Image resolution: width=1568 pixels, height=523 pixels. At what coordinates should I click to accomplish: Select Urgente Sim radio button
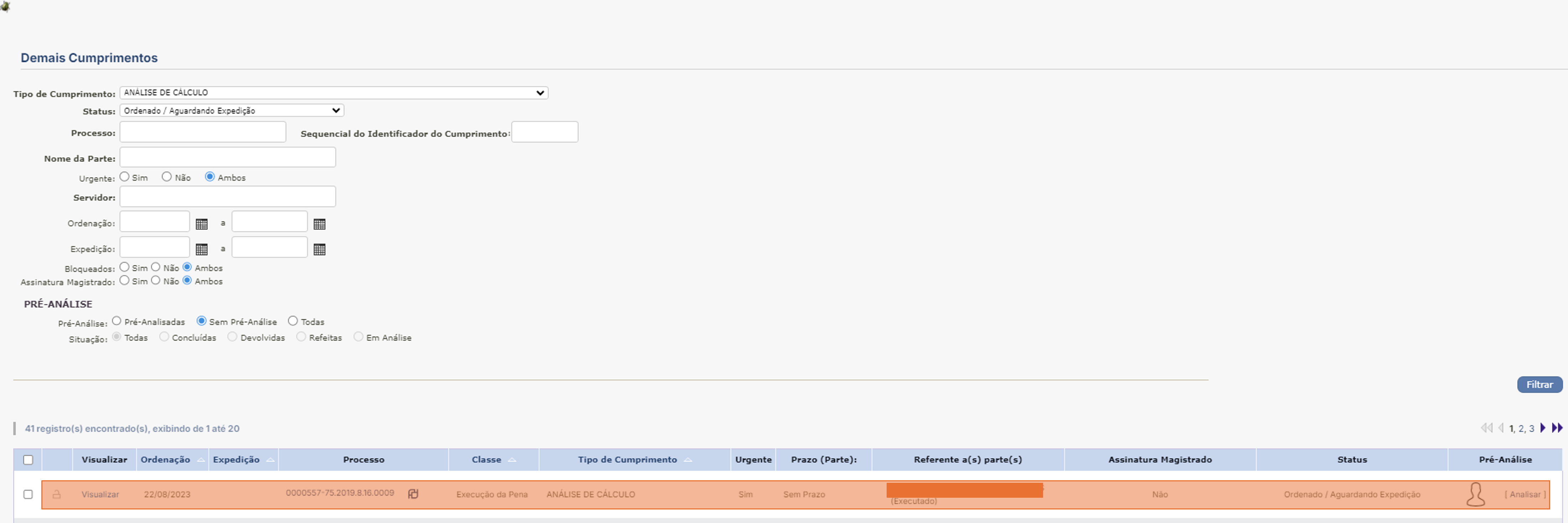(x=125, y=177)
